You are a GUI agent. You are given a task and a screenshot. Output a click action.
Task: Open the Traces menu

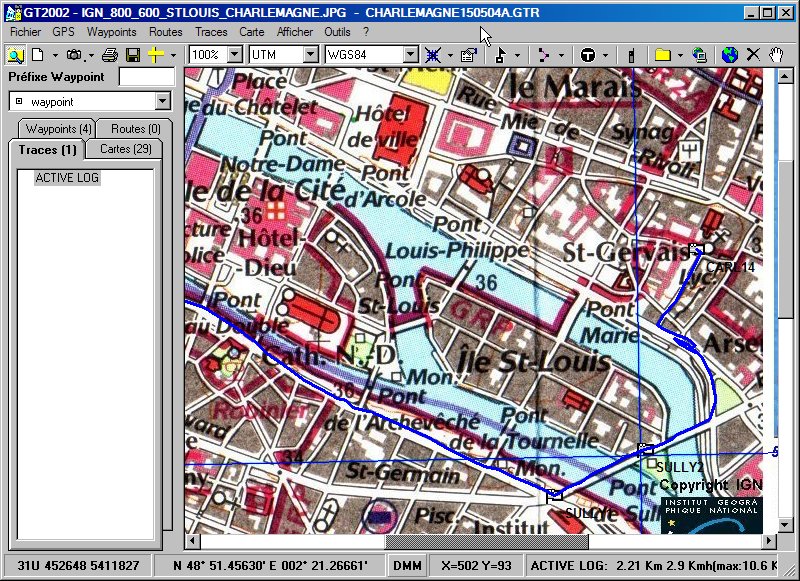(x=211, y=32)
